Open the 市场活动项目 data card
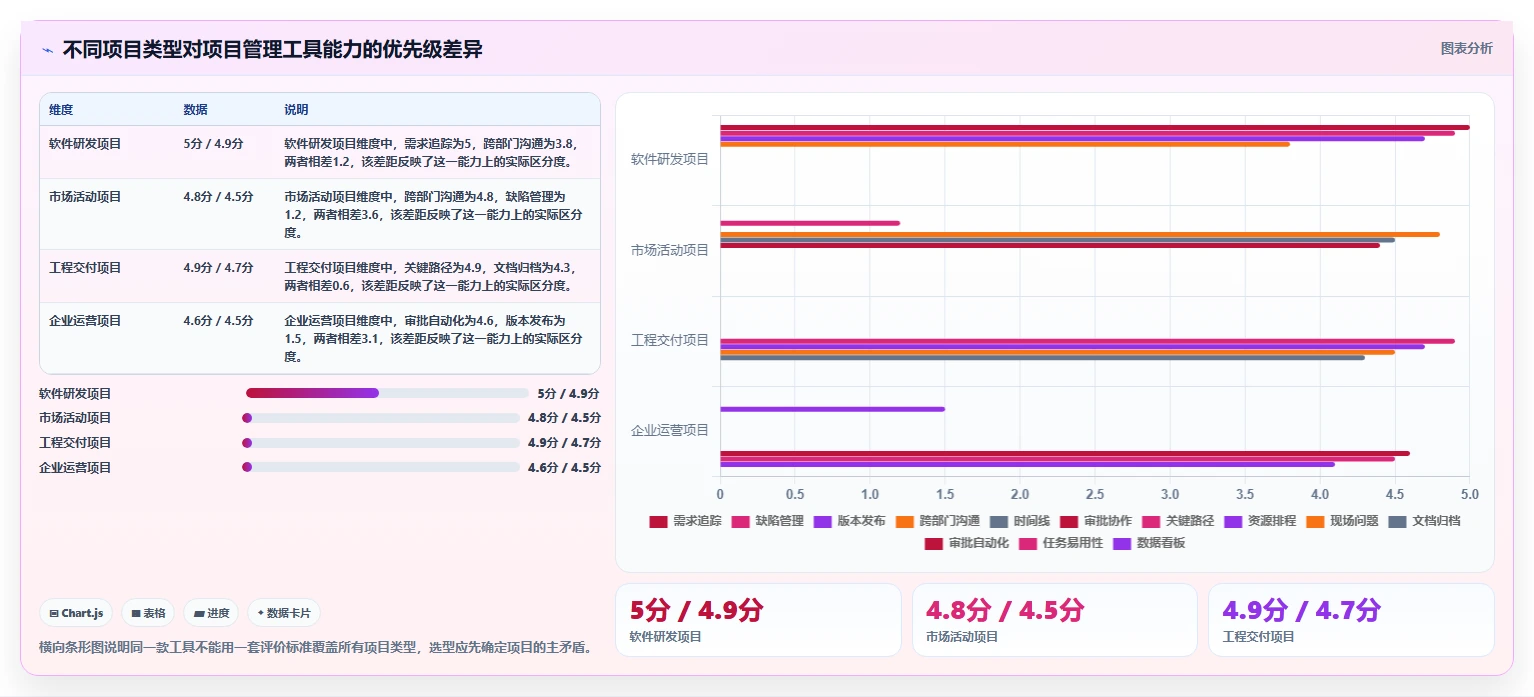 tap(1054, 620)
